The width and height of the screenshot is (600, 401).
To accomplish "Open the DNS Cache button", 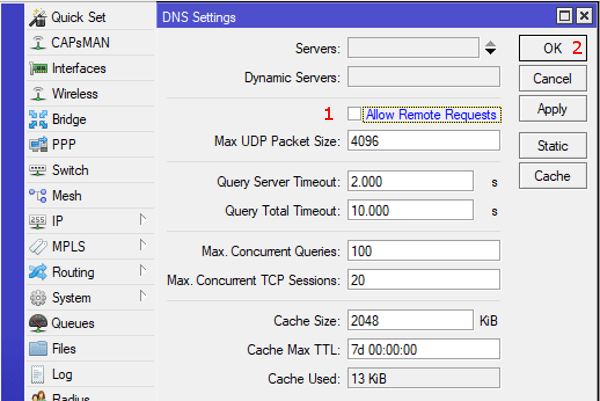I will point(553,176).
